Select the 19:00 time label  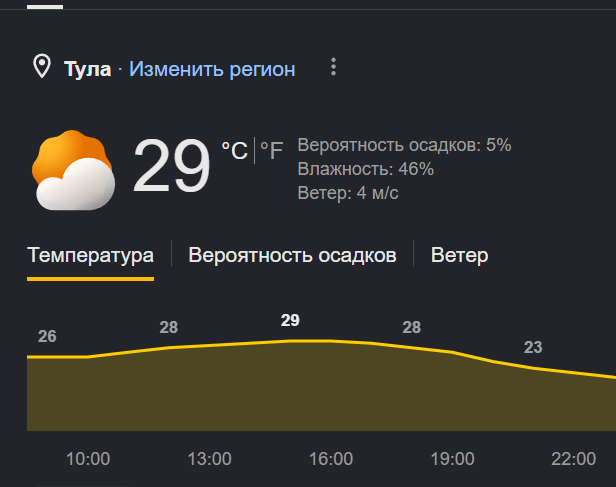coord(452,459)
